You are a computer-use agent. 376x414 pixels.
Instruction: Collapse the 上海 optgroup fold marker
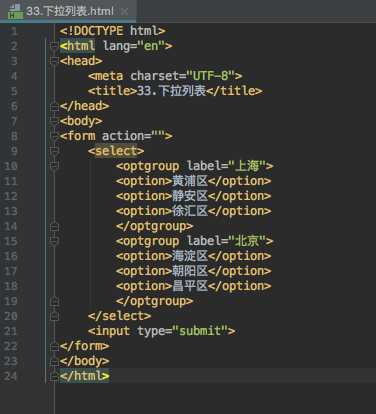click(54, 166)
